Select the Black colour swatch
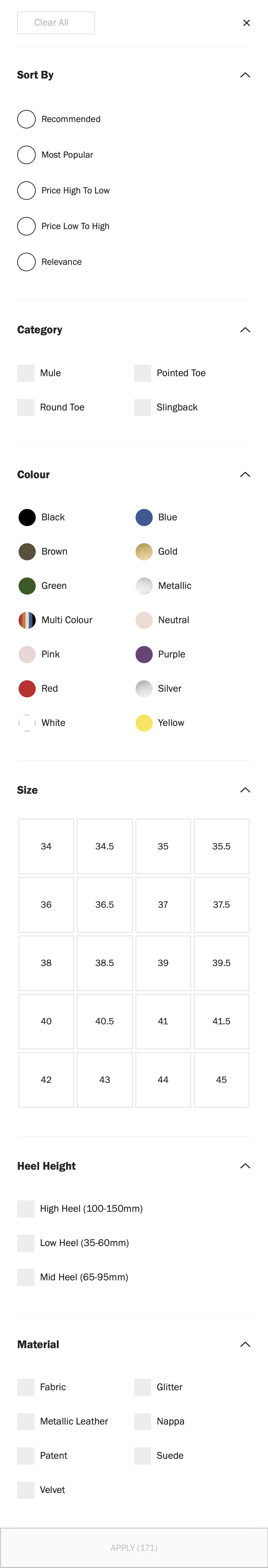268x1568 pixels. (26, 517)
